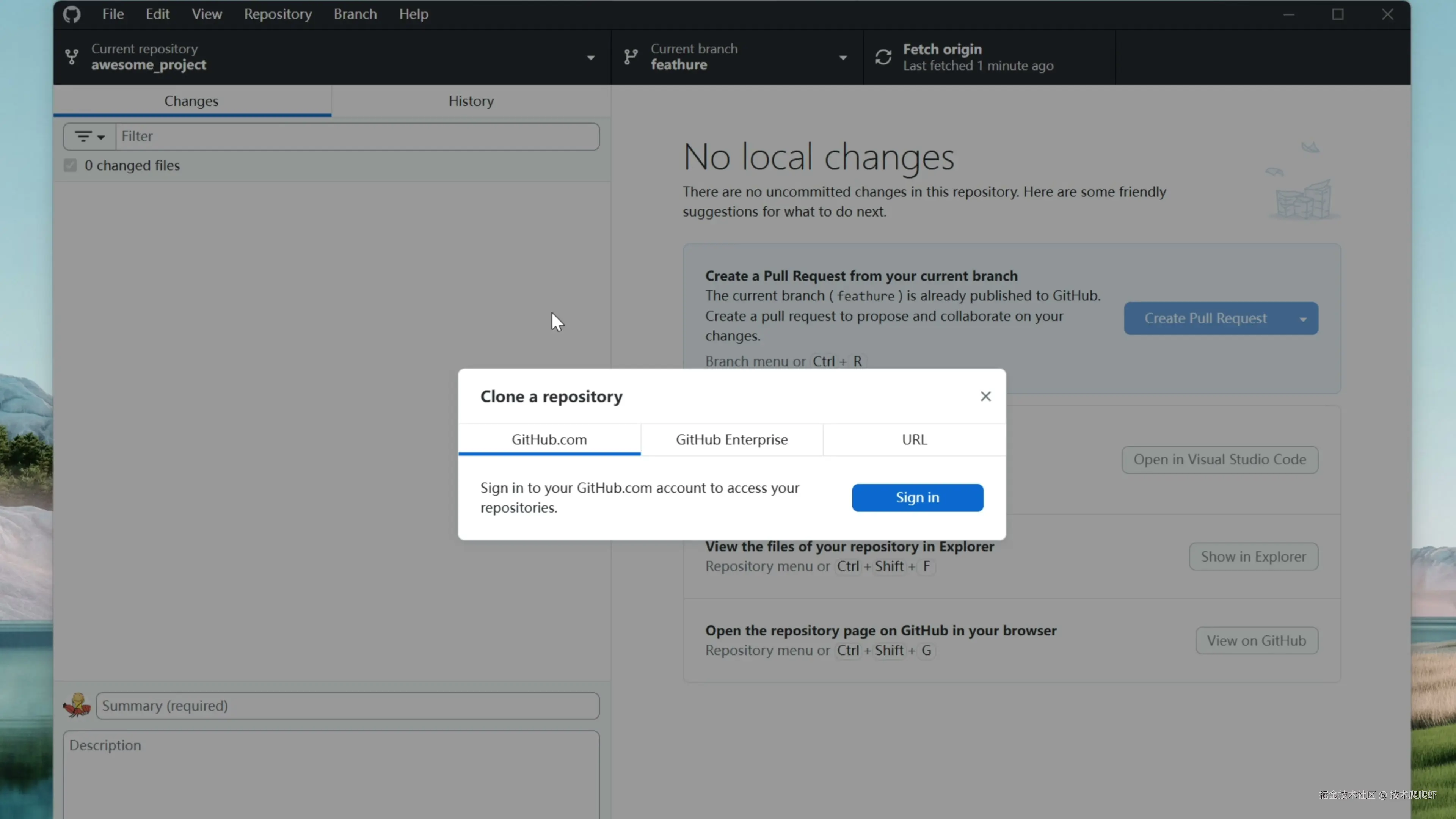Expand the Current branch dropdown arrow
The image size is (1456, 819).
pyautogui.click(x=843, y=58)
